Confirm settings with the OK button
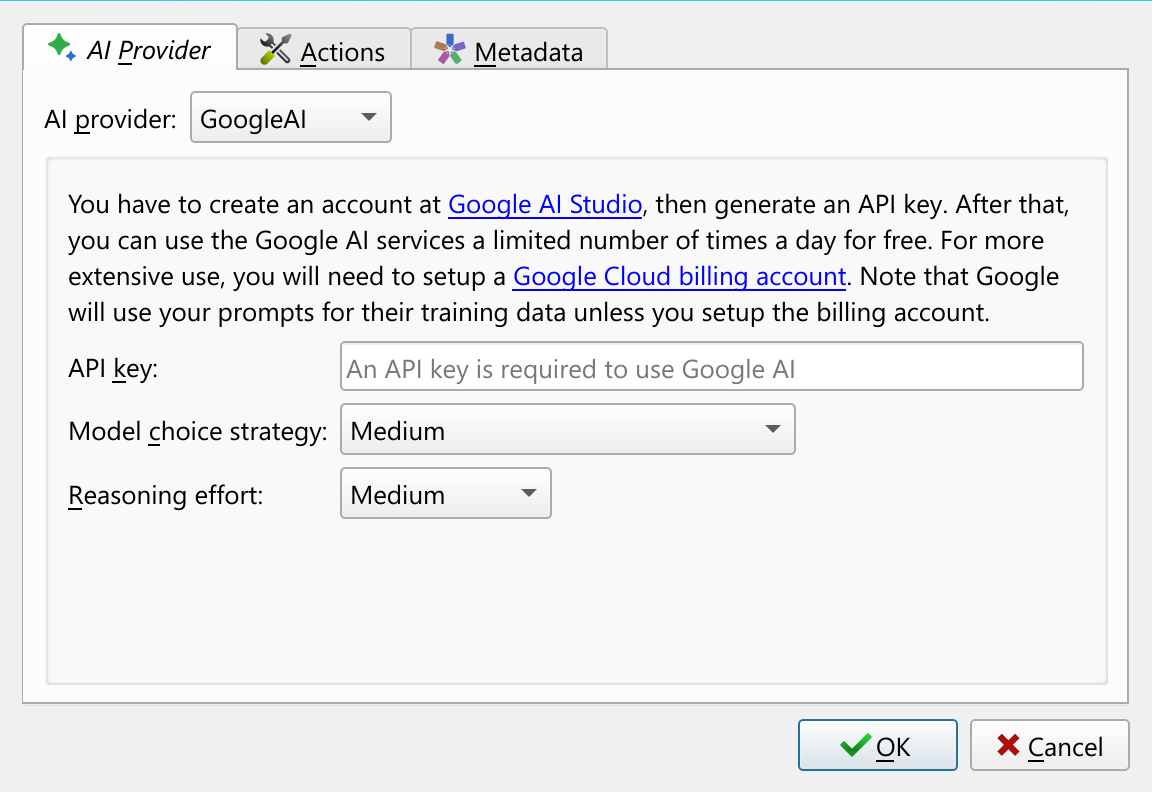 click(x=877, y=746)
